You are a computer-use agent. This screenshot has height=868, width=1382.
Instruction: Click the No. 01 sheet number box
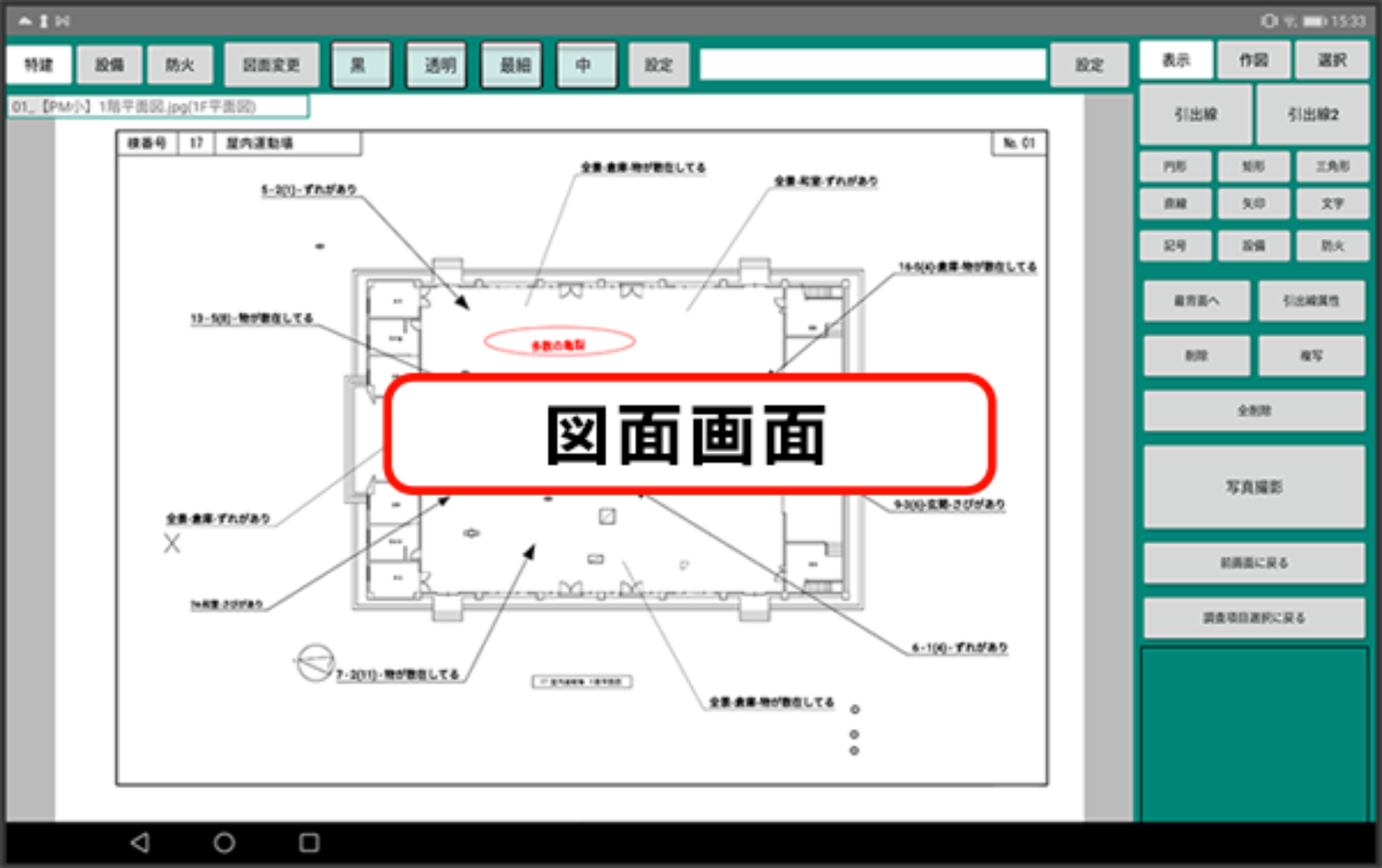point(1019,143)
